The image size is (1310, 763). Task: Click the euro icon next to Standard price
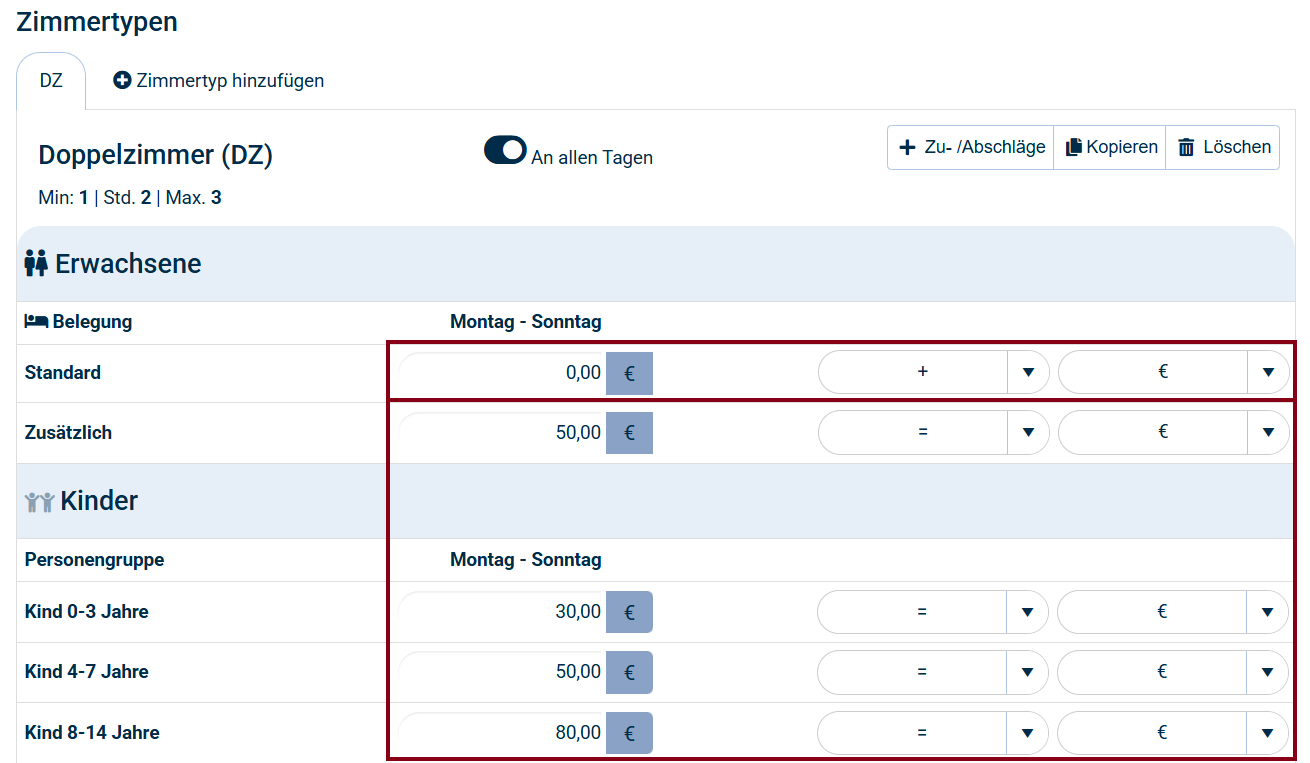(x=629, y=374)
